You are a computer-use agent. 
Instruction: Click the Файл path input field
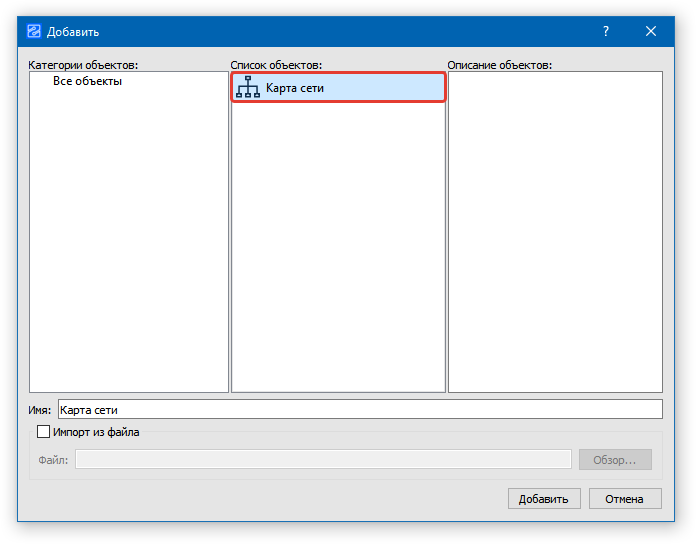coord(323,460)
